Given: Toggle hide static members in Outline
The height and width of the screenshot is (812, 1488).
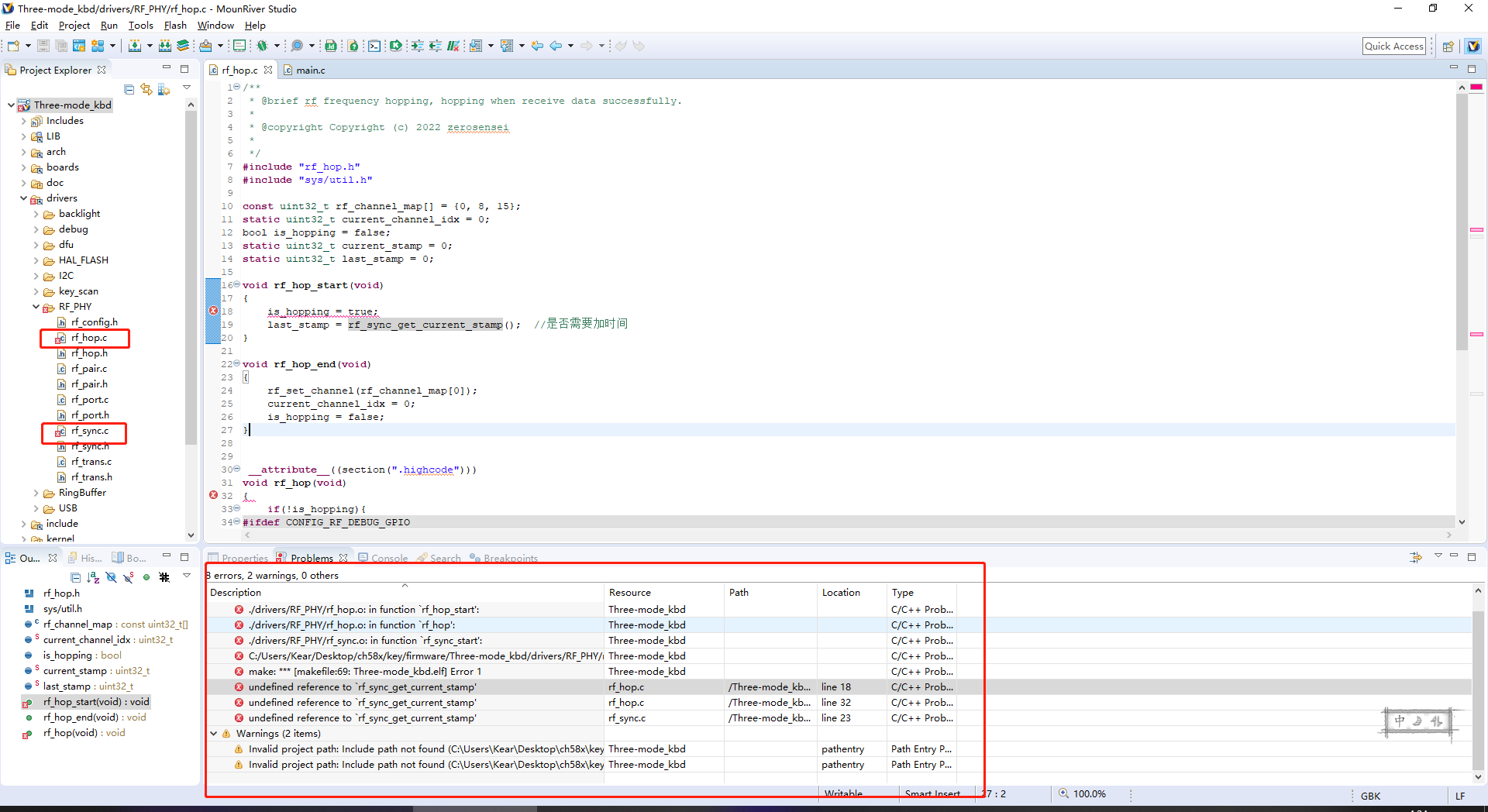Looking at the screenshot, I should [128, 577].
